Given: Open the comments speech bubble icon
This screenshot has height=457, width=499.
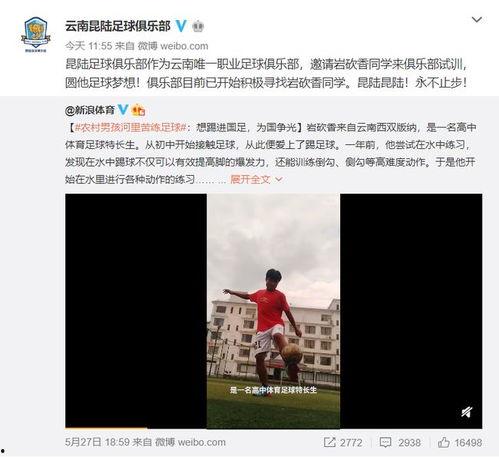Looking at the screenshot, I should click(x=385, y=442).
